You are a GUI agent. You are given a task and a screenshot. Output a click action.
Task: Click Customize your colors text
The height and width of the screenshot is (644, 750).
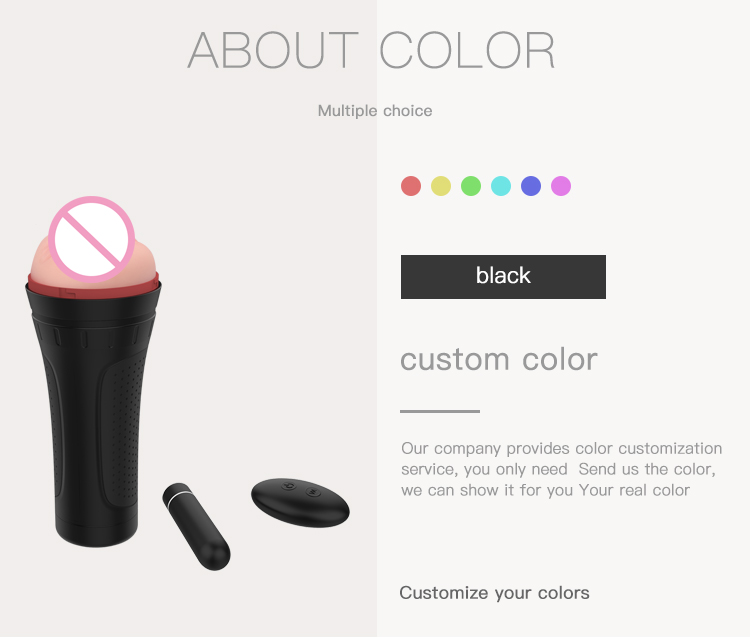coord(495,593)
